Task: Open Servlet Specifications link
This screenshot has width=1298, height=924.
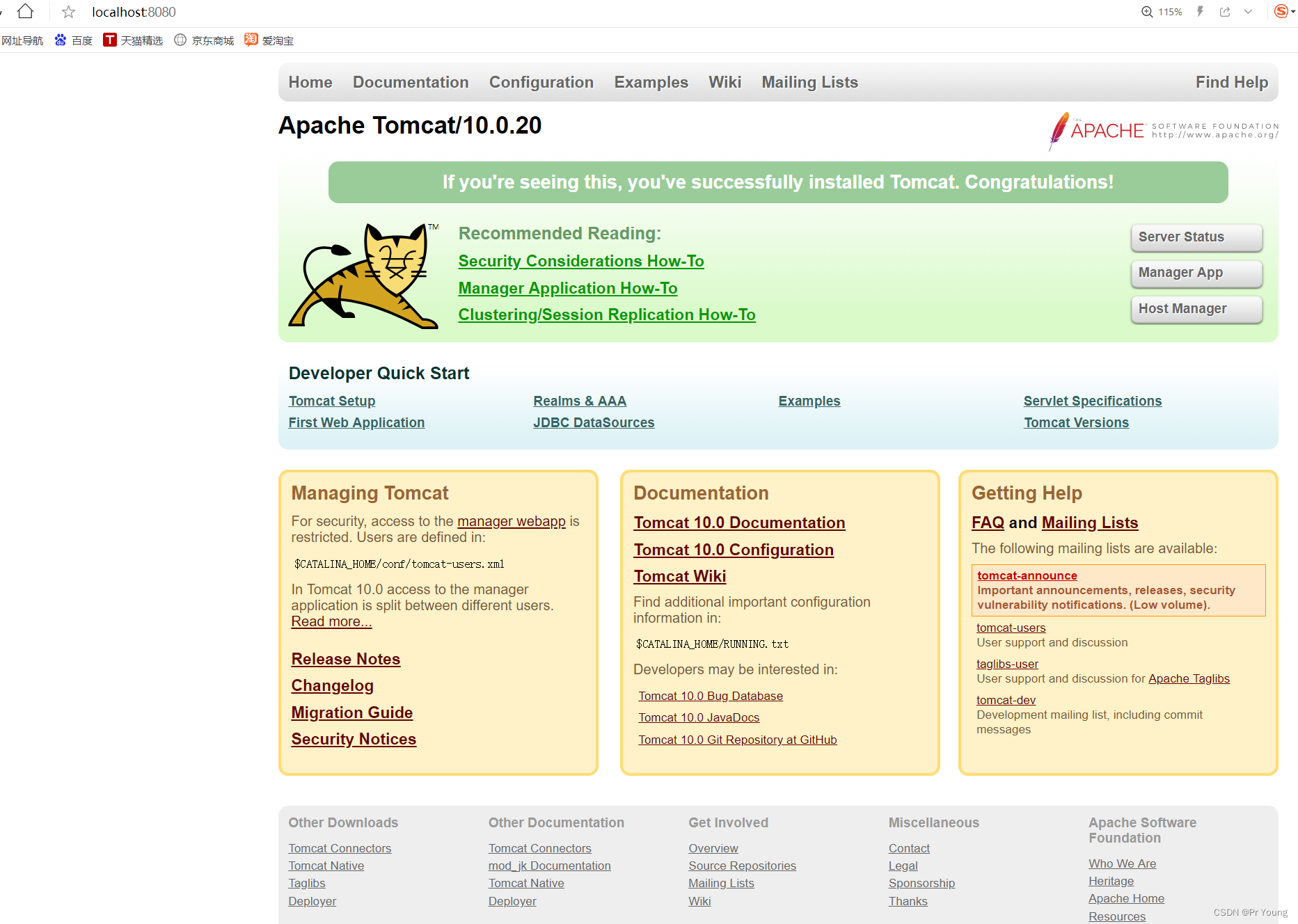Action: [x=1093, y=401]
